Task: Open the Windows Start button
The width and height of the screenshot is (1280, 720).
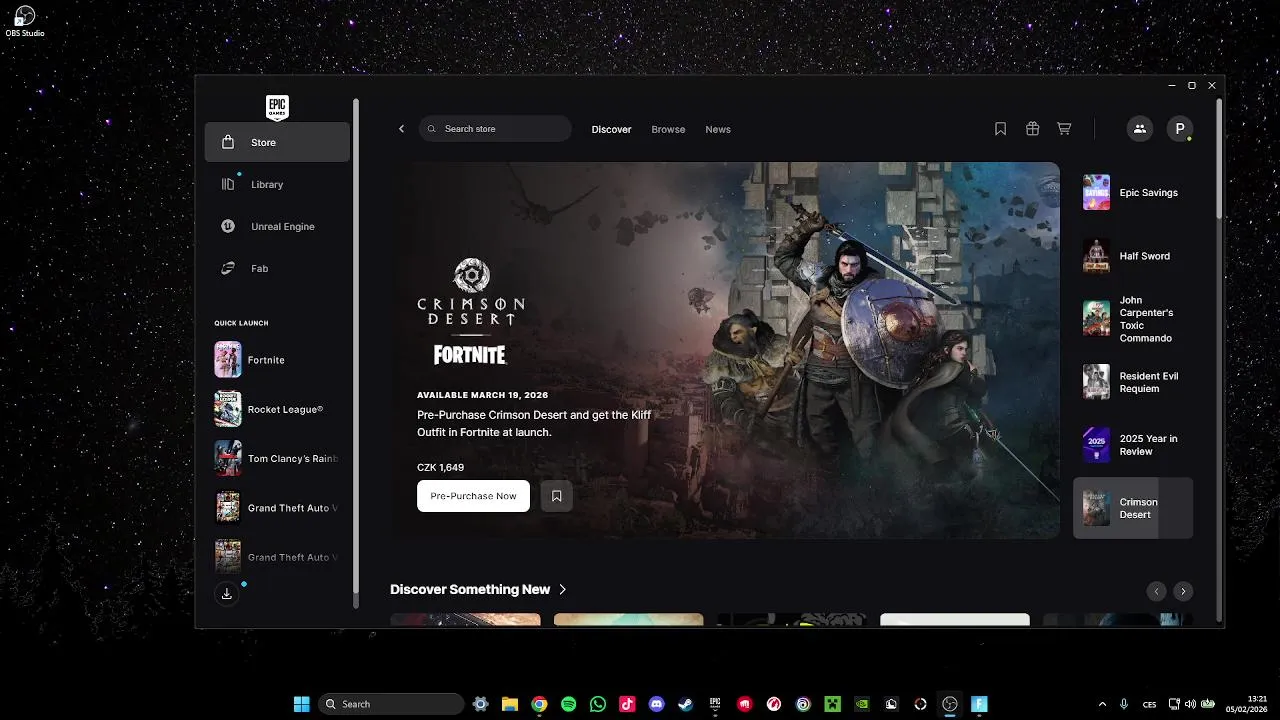Action: (x=301, y=704)
